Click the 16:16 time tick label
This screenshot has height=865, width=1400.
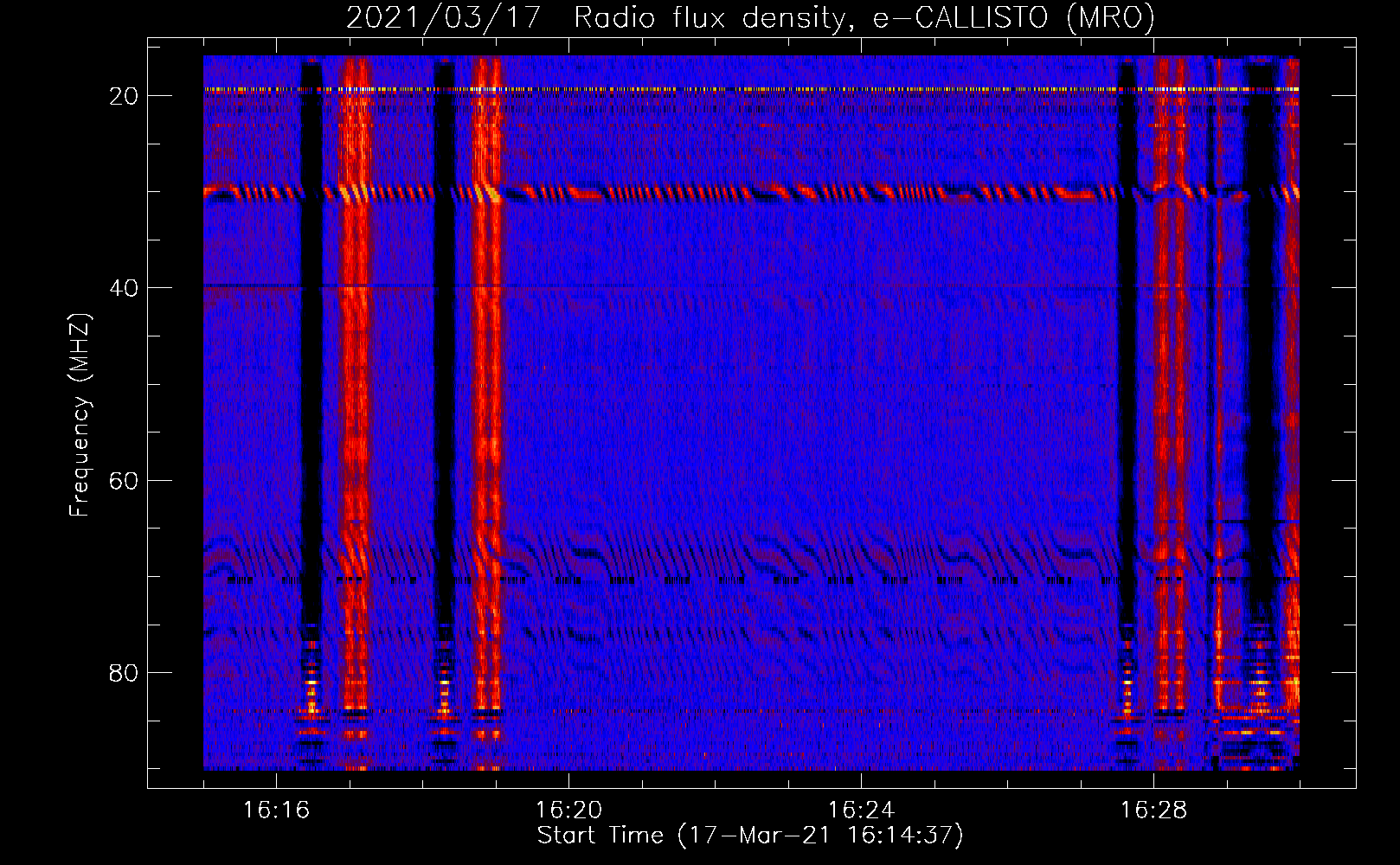[x=276, y=811]
